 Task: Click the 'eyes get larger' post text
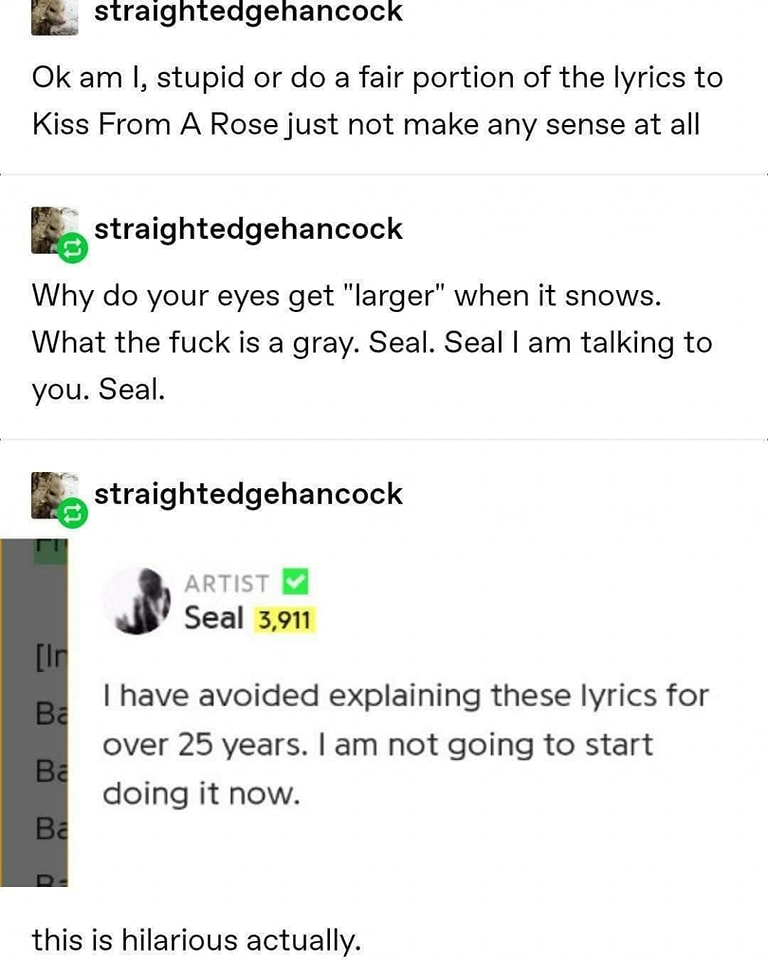pyautogui.click(x=372, y=342)
